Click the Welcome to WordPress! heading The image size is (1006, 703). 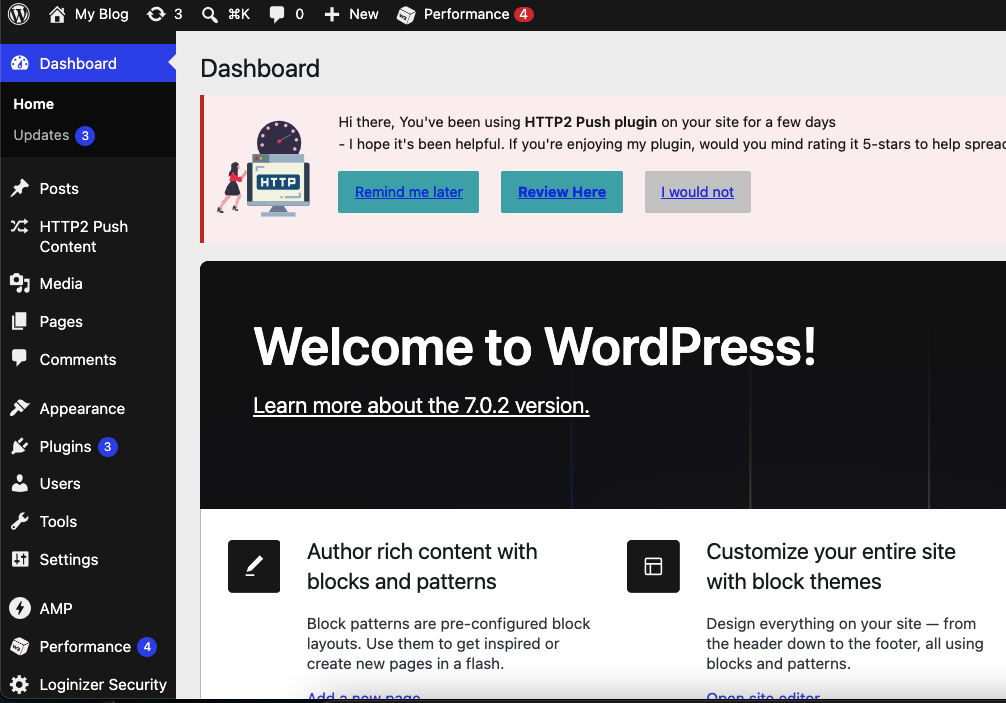(x=534, y=346)
